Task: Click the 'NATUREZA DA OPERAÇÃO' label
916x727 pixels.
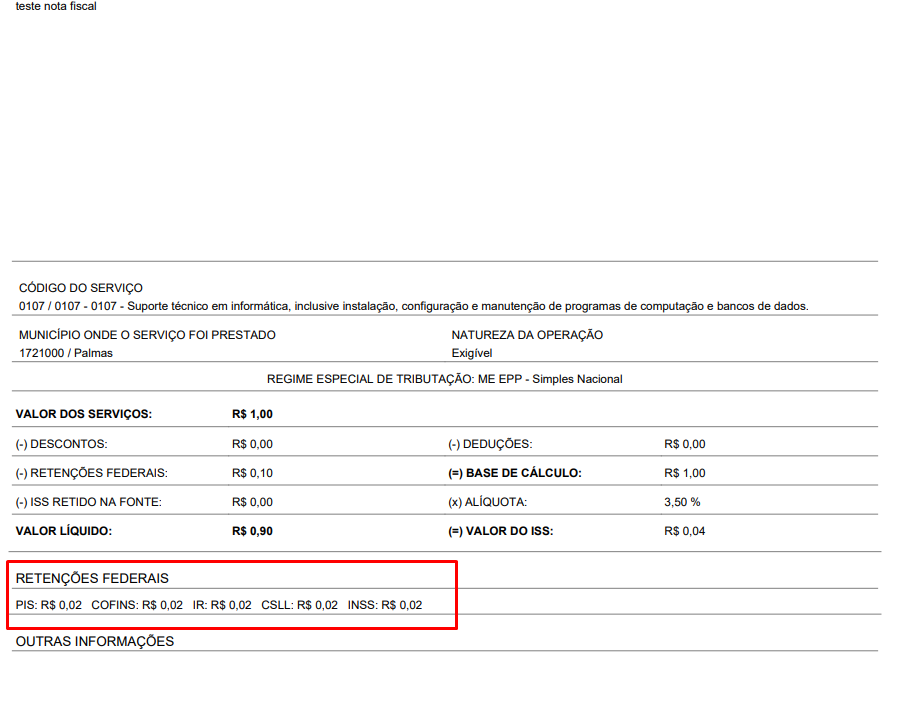Action: (x=527, y=335)
